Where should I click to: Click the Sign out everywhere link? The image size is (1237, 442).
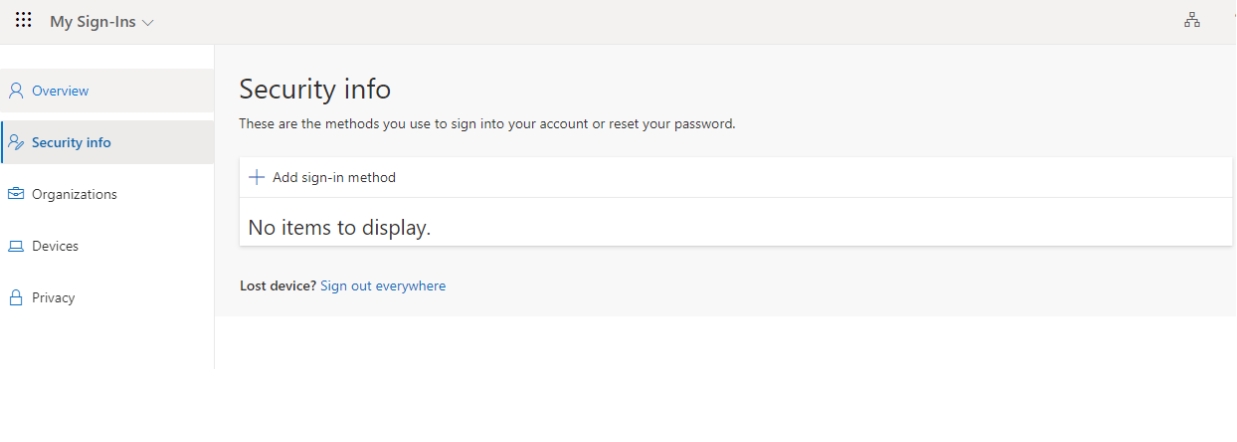(383, 286)
